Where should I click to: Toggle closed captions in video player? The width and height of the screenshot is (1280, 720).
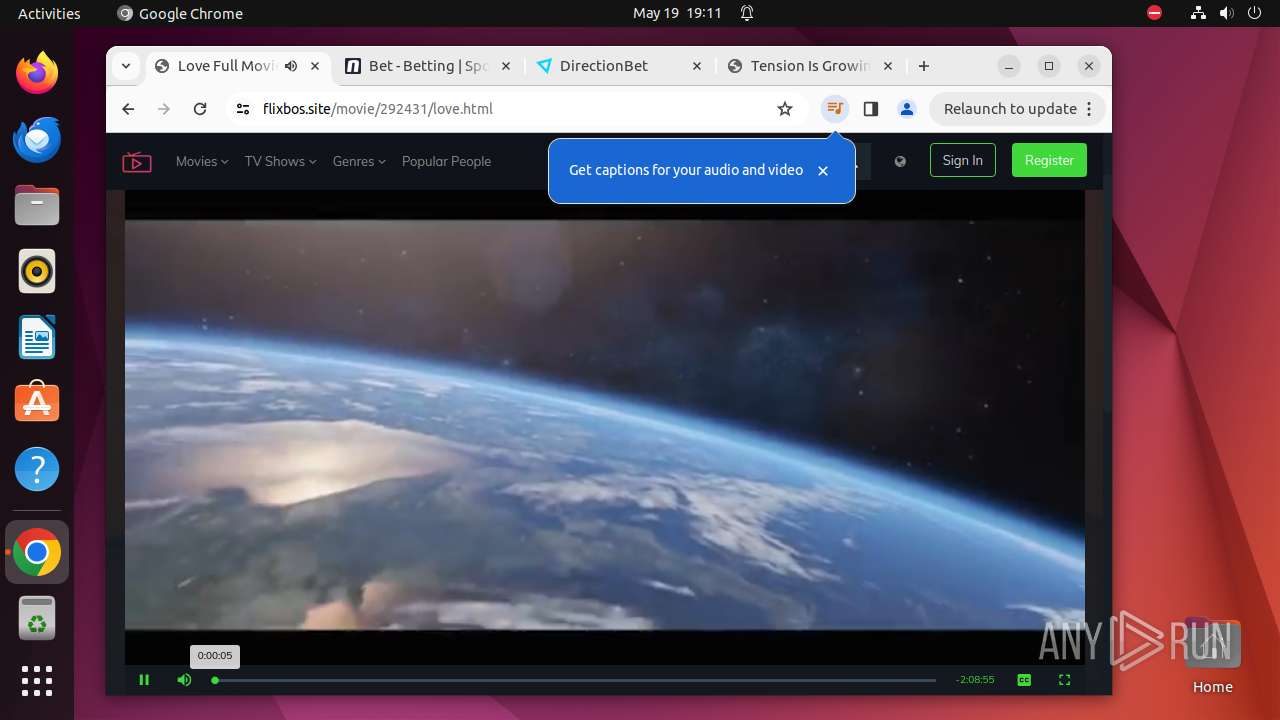click(1024, 680)
